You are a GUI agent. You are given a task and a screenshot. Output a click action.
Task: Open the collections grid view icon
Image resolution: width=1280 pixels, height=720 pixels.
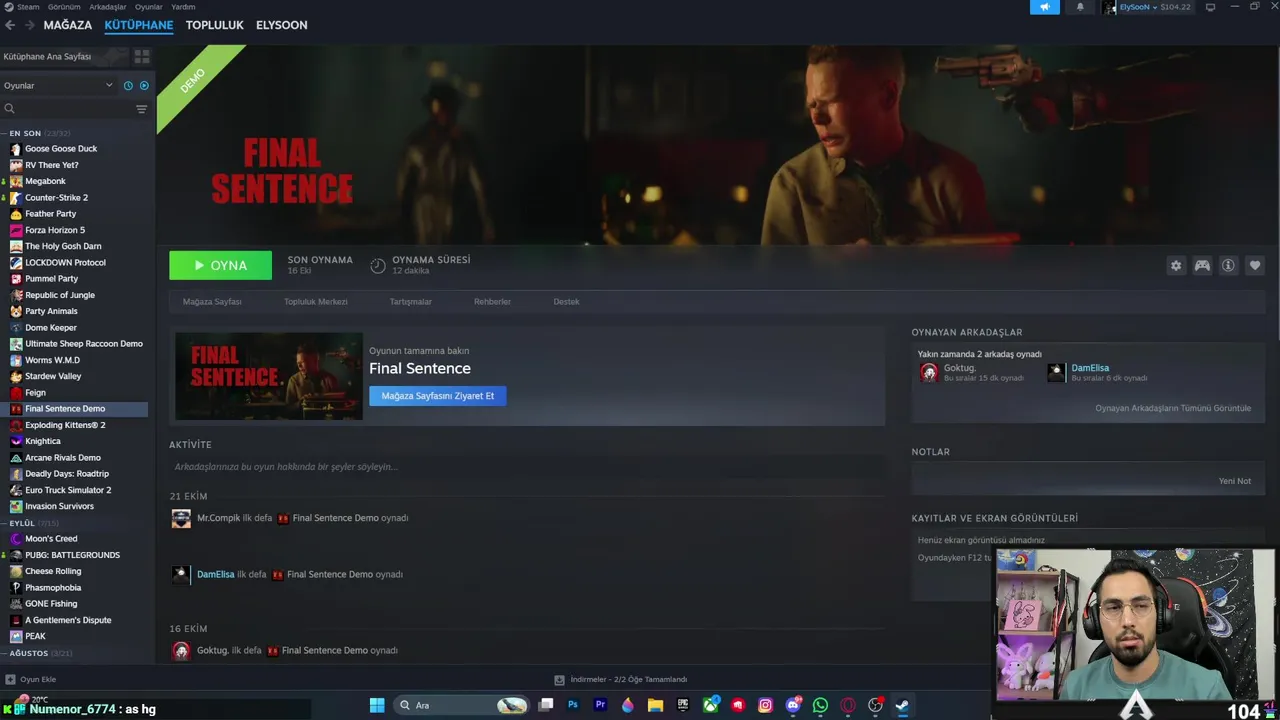pyautogui.click(x=142, y=57)
